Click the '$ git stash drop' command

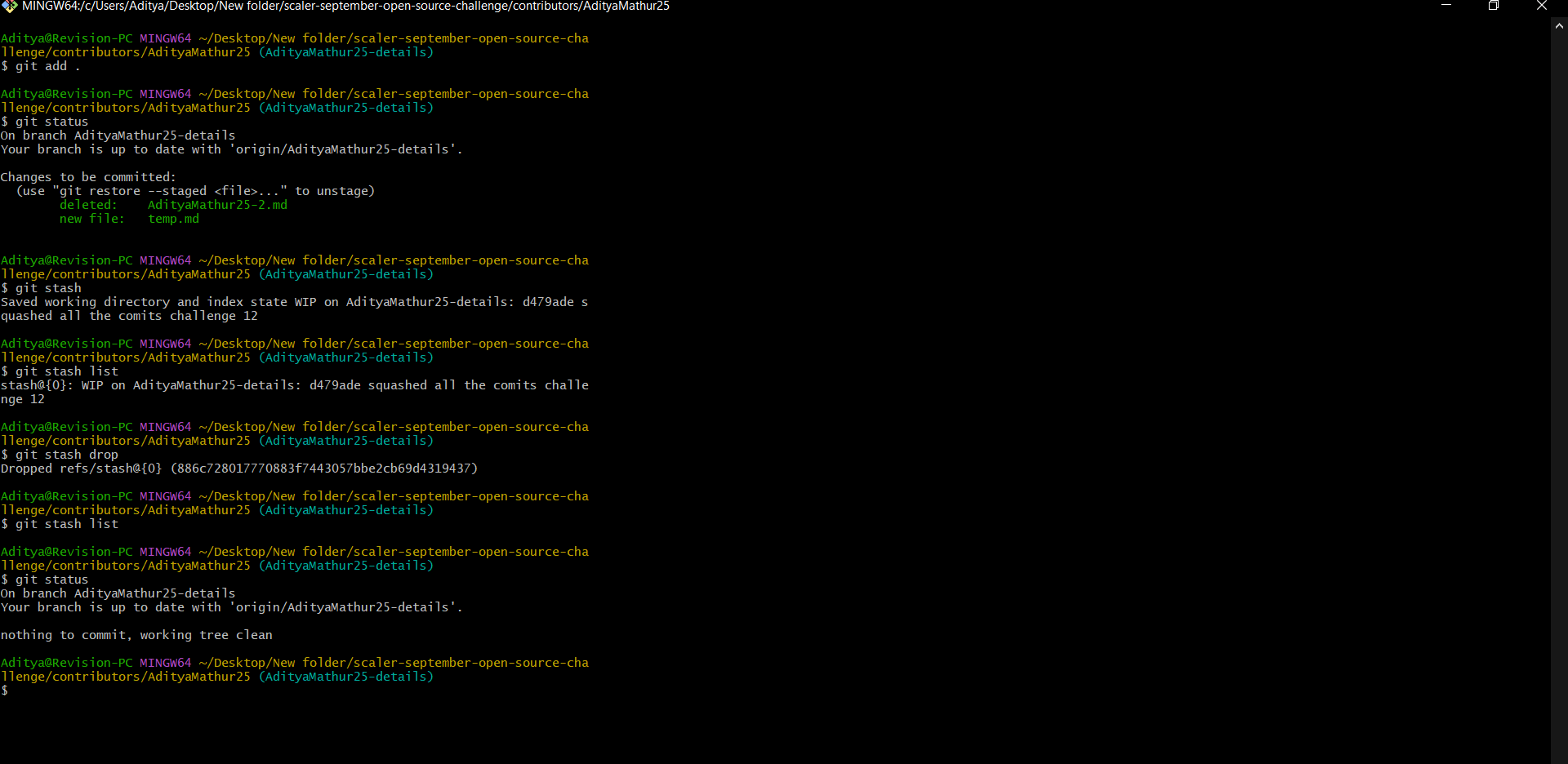[60, 455]
